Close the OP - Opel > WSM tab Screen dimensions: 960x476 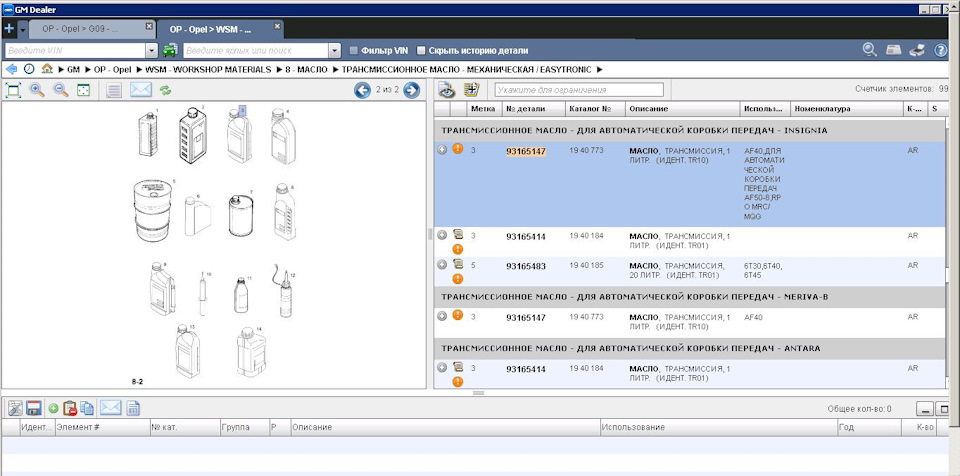[277, 26]
